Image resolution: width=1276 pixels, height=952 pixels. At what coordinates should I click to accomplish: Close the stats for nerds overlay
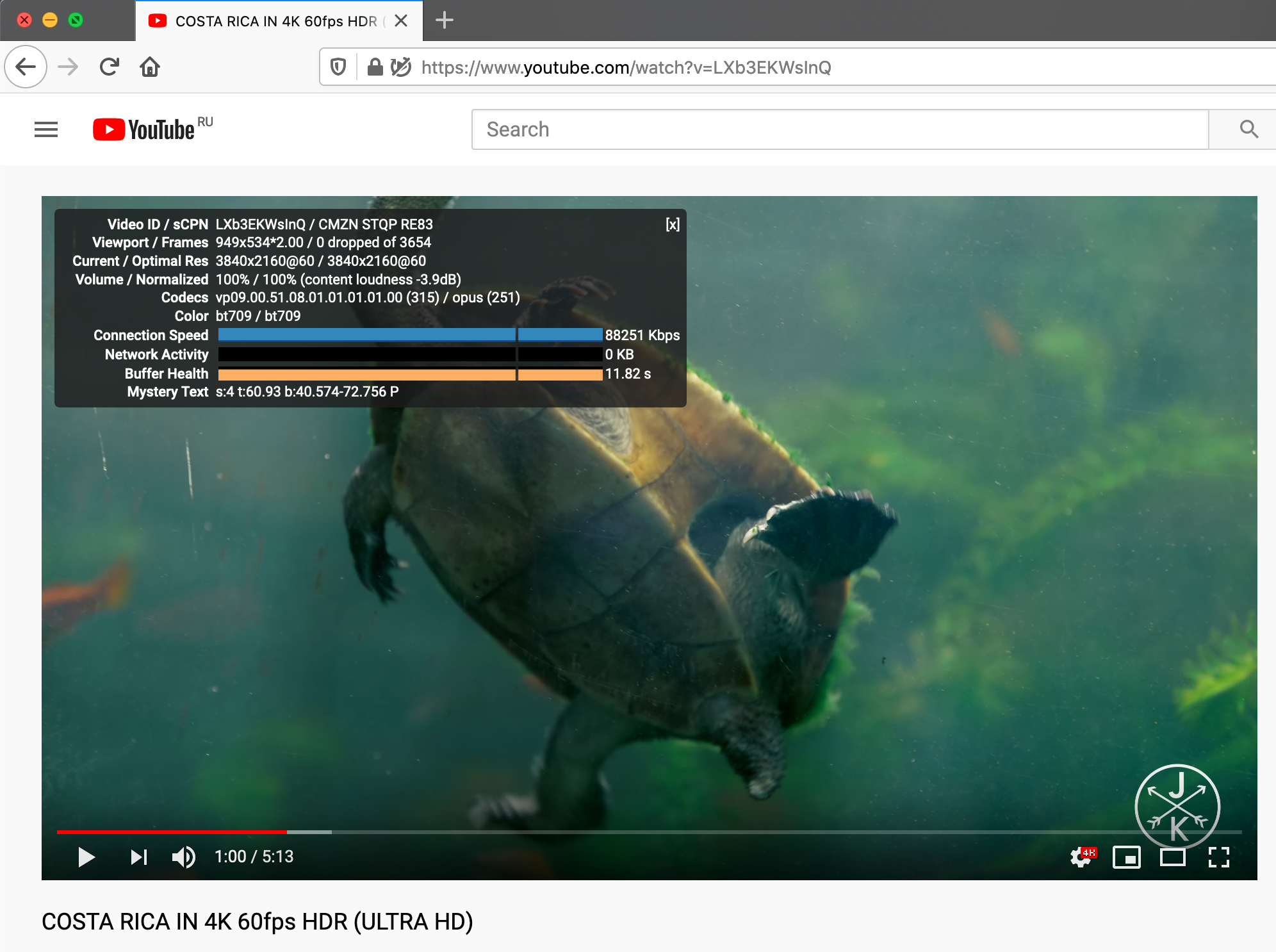(x=672, y=225)
